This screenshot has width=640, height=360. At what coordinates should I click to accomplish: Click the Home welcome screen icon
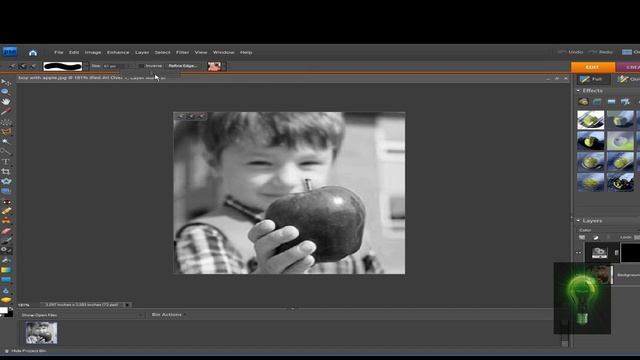33,52
